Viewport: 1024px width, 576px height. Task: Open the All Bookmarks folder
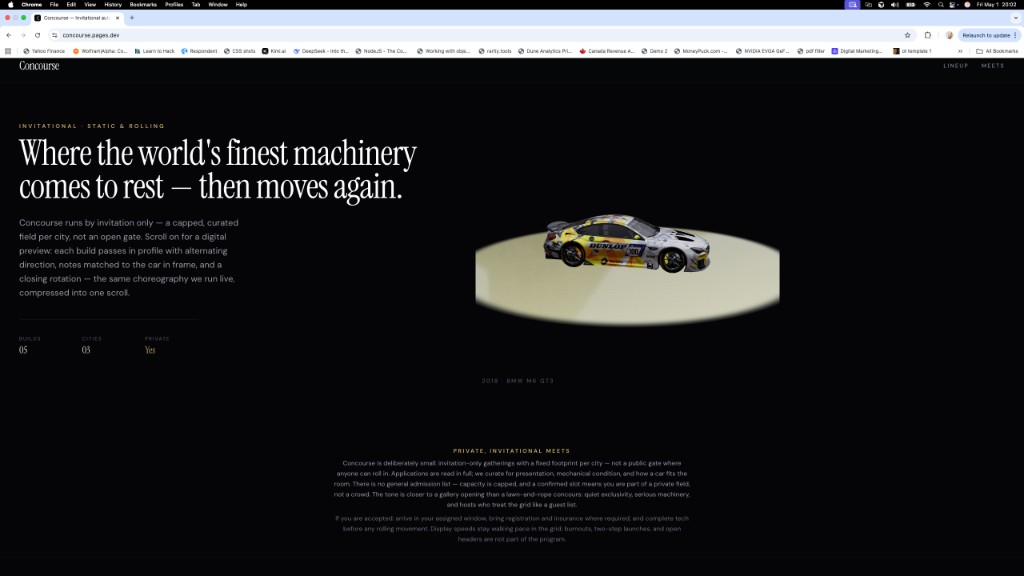pos(997,51)
